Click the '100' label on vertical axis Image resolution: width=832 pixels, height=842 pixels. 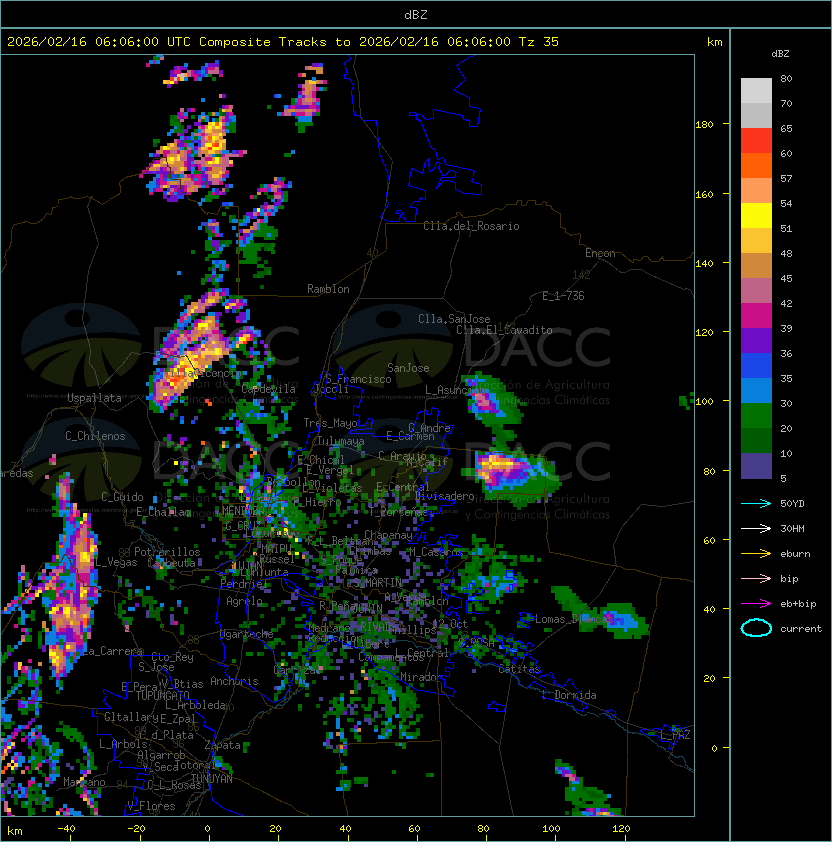pyautogui.click(x=704, y=402)
